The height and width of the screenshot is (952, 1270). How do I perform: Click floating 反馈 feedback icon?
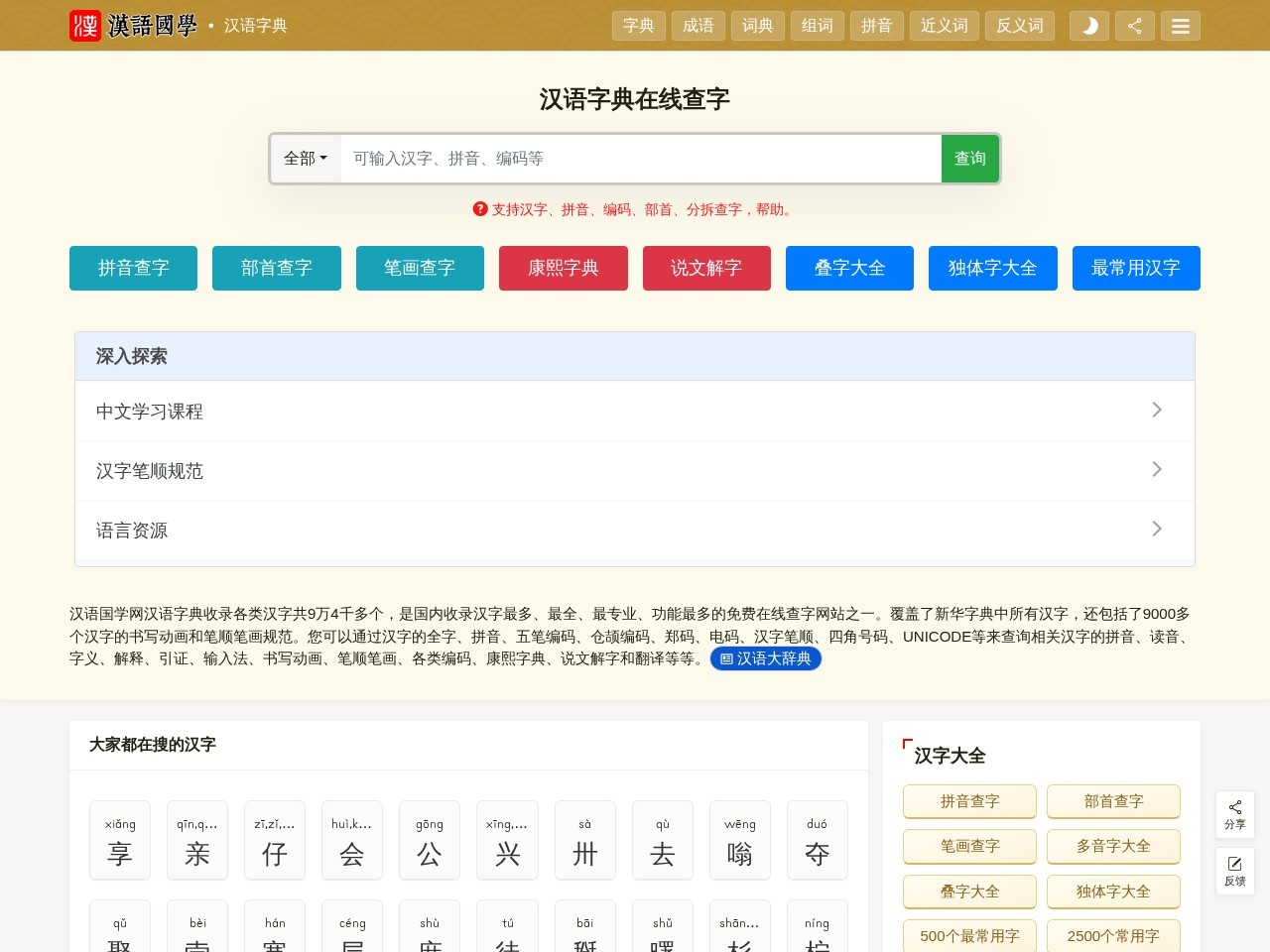pyautogui.click(x=1235, y=872)
